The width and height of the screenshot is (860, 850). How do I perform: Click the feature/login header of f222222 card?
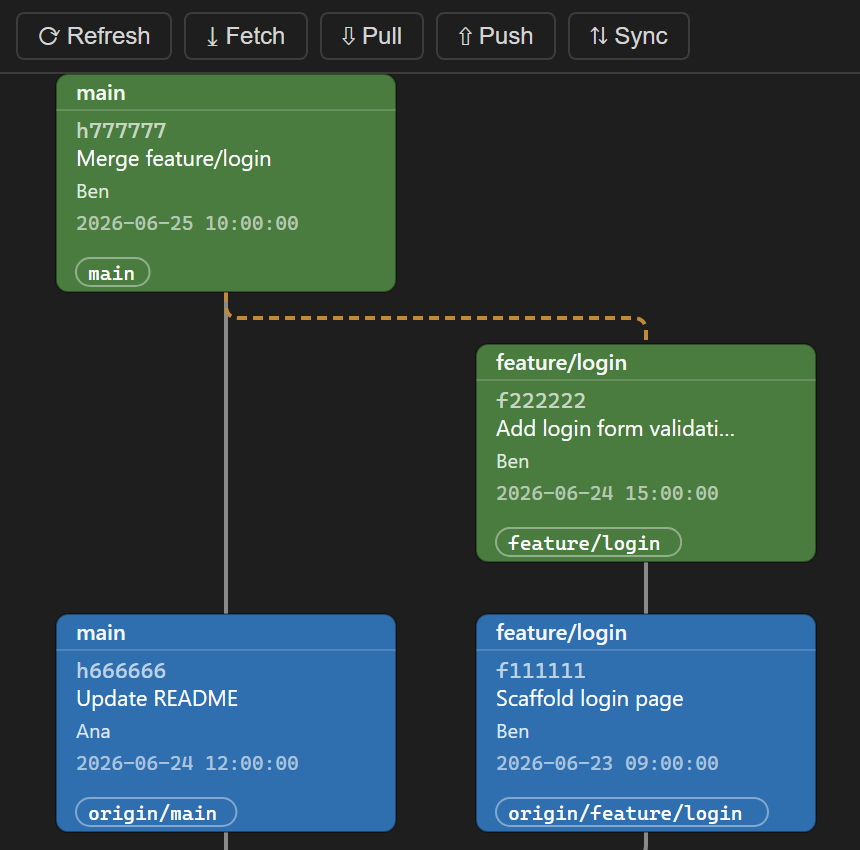point(646,362)
